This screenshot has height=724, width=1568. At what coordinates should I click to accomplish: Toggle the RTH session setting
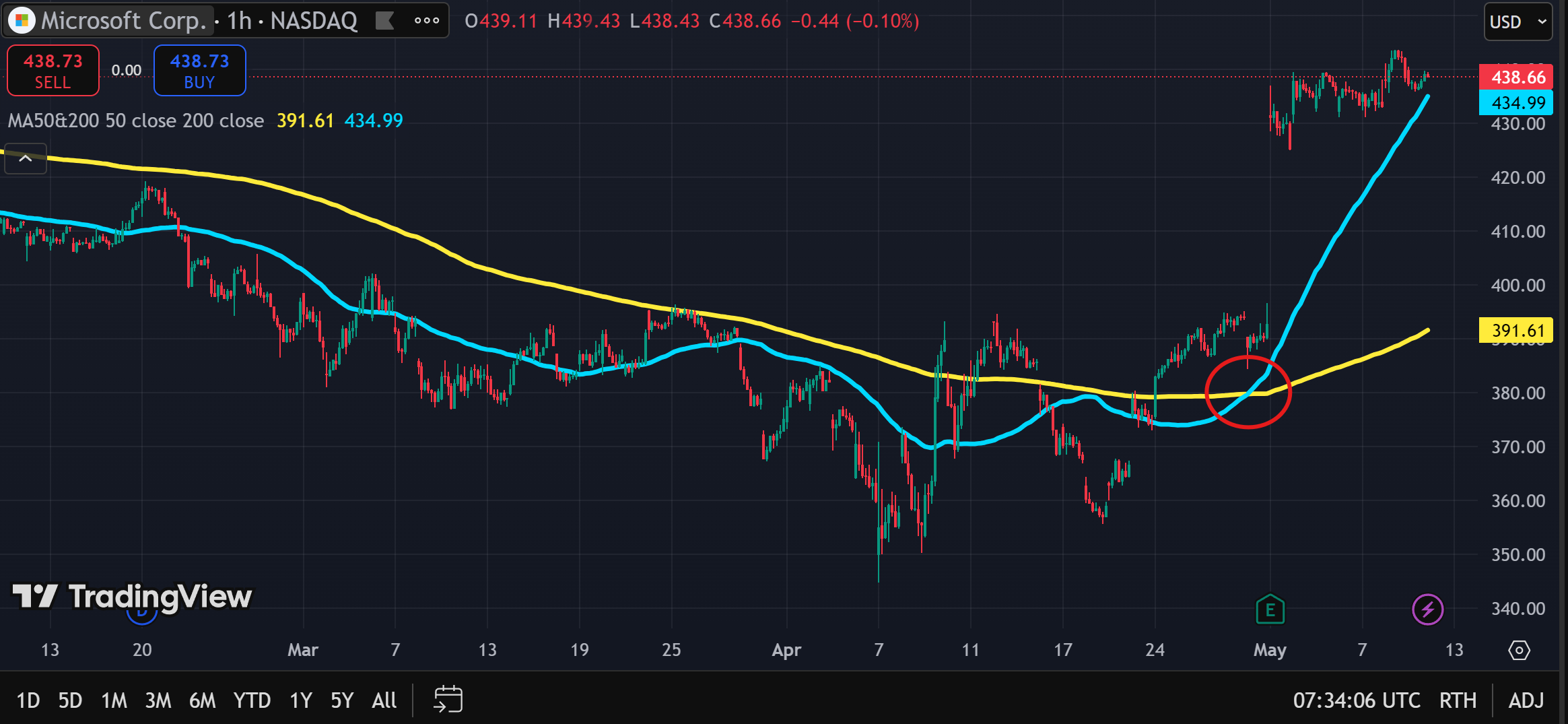[1458, 700]
